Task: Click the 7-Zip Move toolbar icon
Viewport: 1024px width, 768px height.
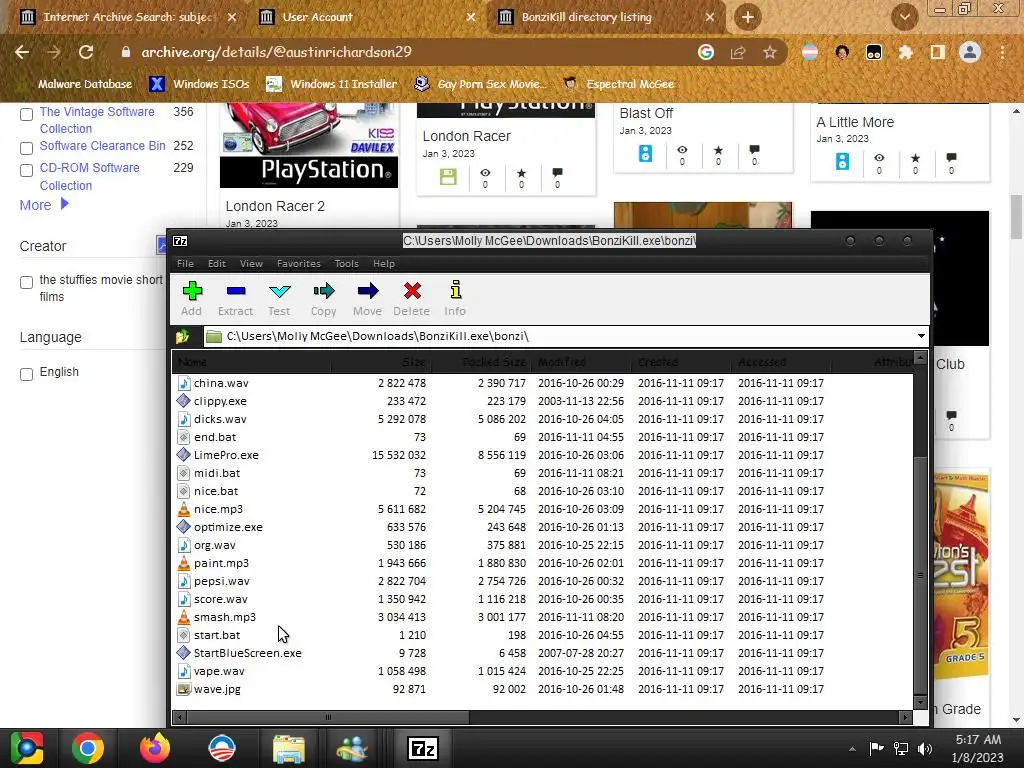Action: (368, 291)
